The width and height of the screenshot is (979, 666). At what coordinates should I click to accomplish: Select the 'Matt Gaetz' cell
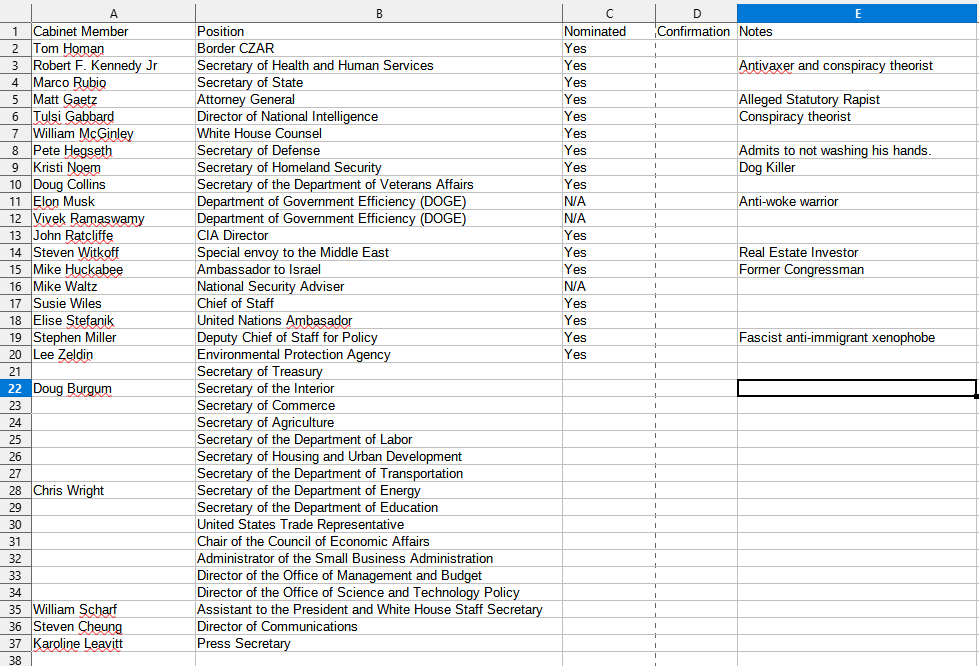113,99
